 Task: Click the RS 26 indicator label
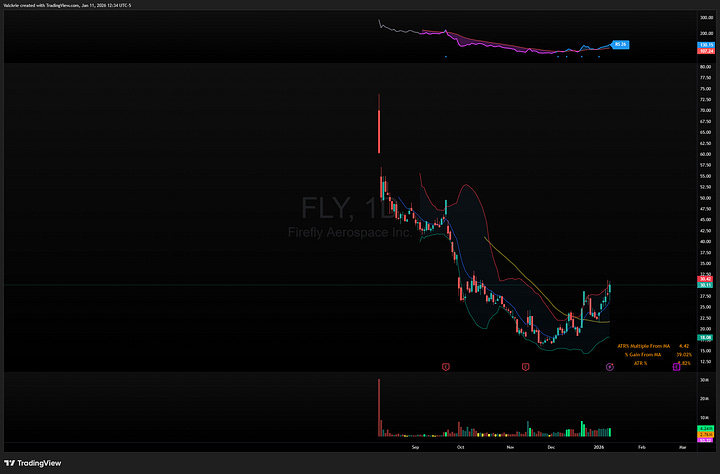(620, 45)
